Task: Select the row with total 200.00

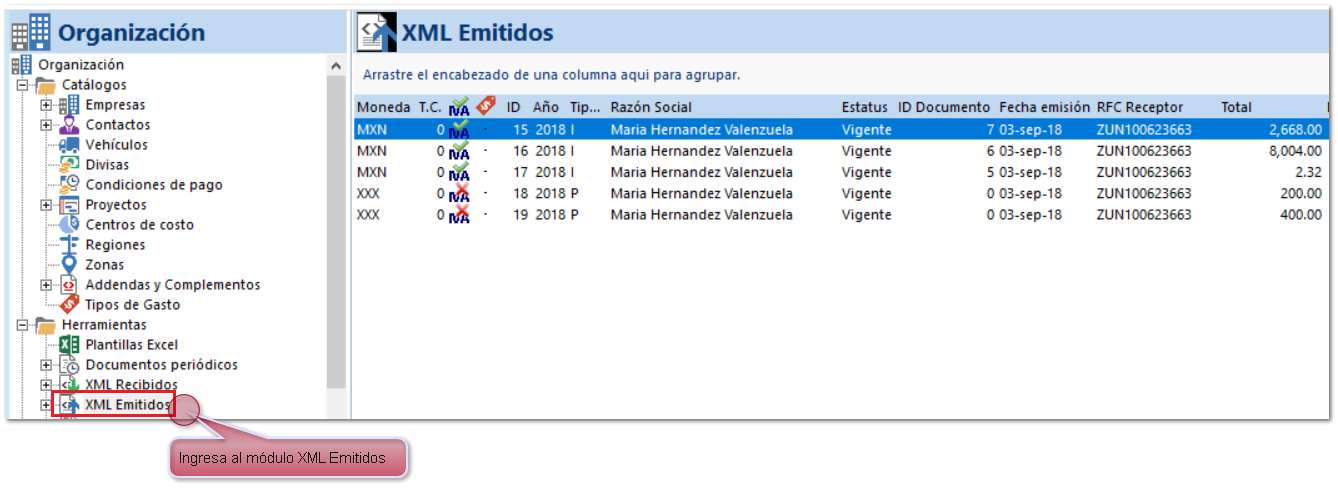Action: click(840, 193)
